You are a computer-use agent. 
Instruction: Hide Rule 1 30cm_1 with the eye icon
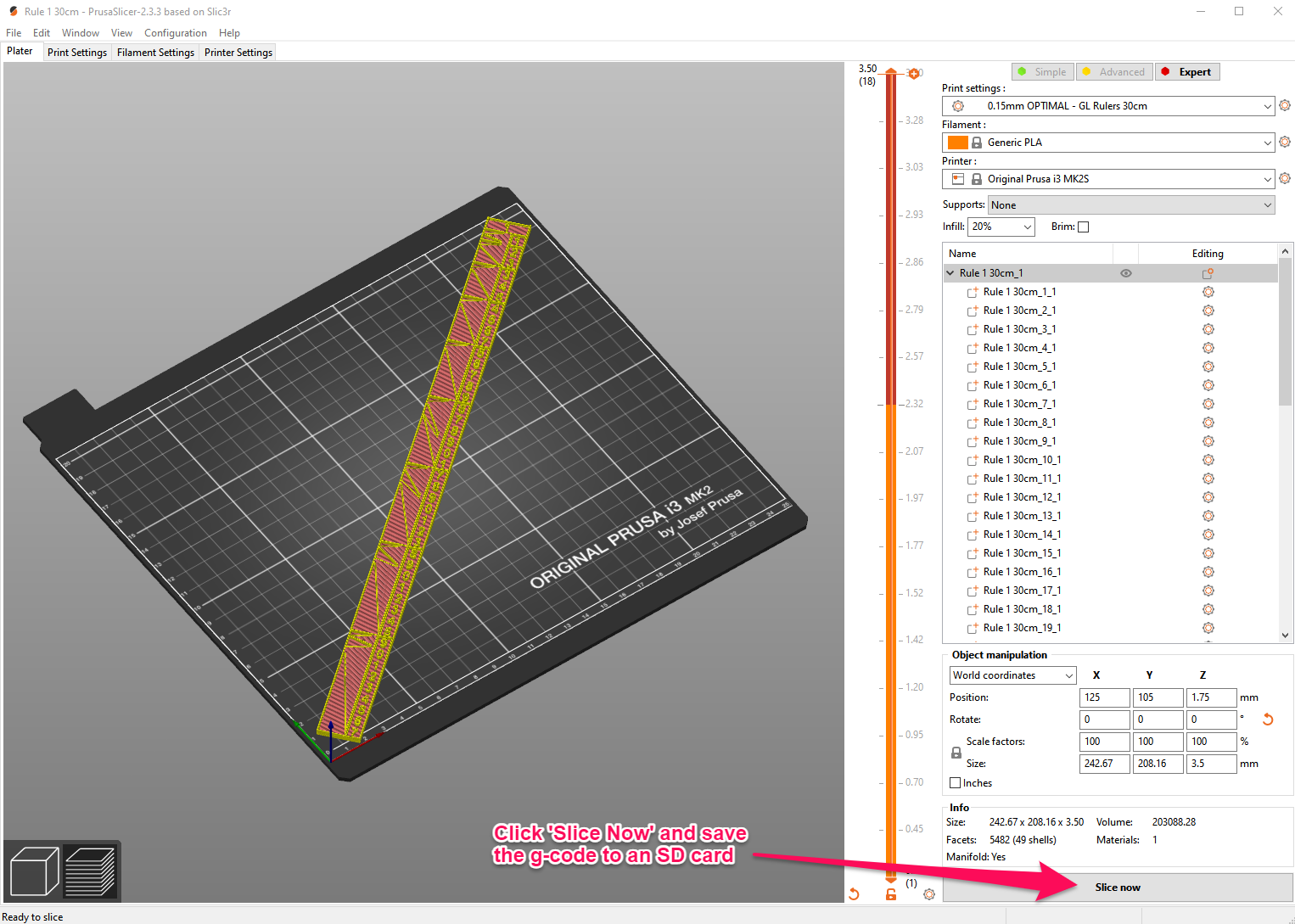tap(1126, 273)
